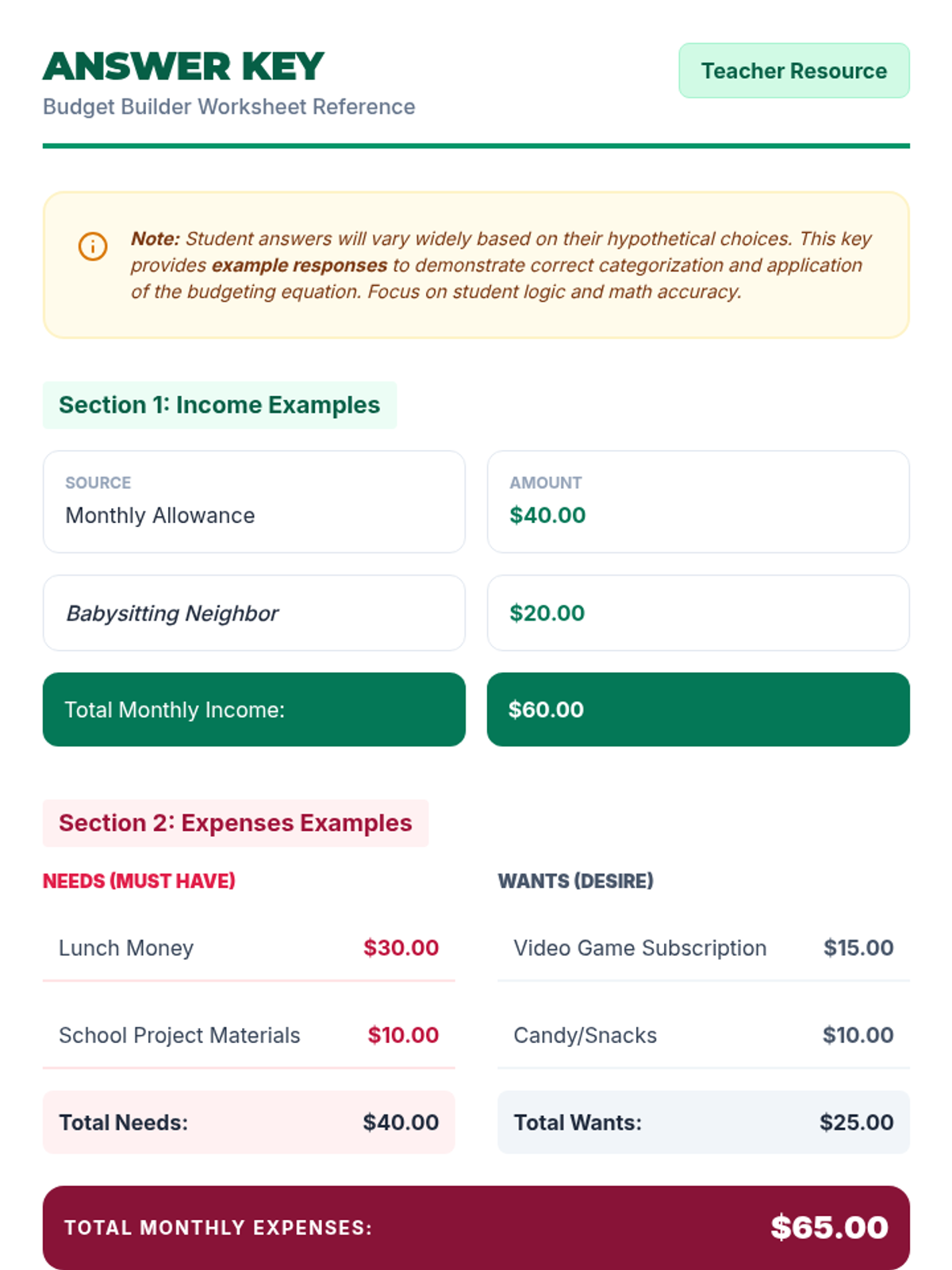The width and height of the screenshot is (952, 1270).
Task: Select the Section 1: Income Examples header
Action: tap(219, 405)
